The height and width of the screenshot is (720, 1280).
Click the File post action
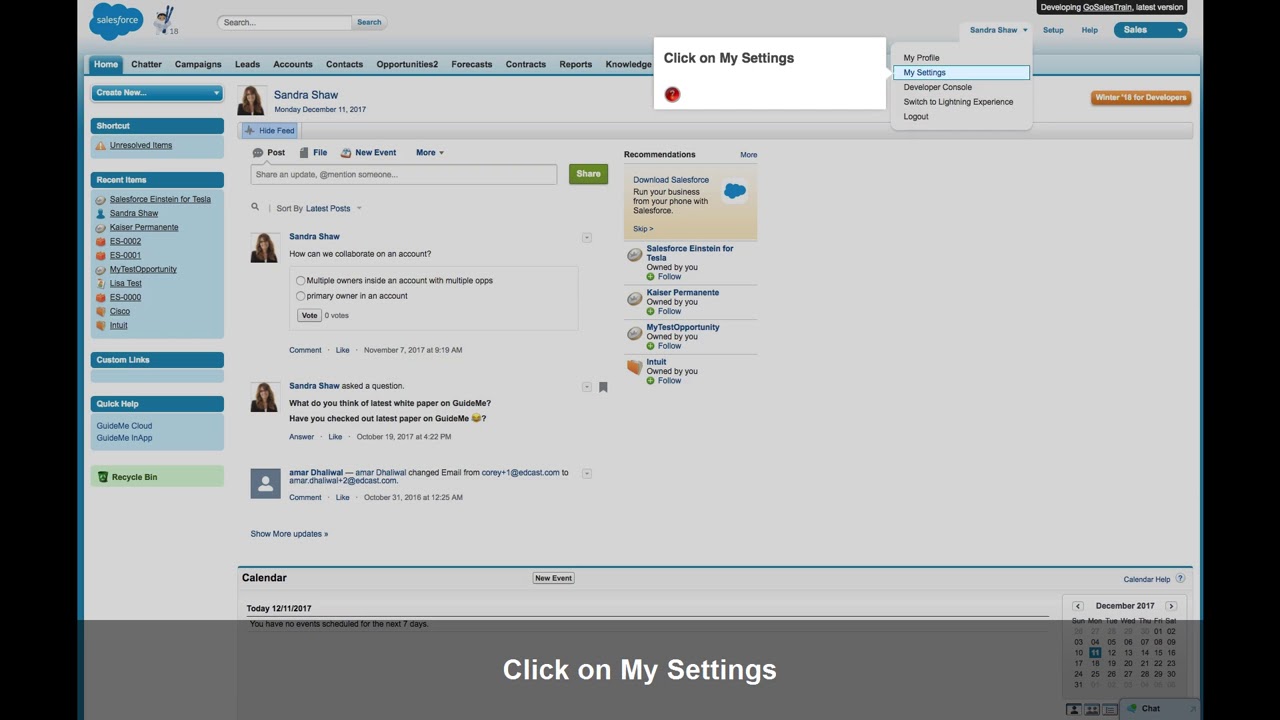click(313, 153)
